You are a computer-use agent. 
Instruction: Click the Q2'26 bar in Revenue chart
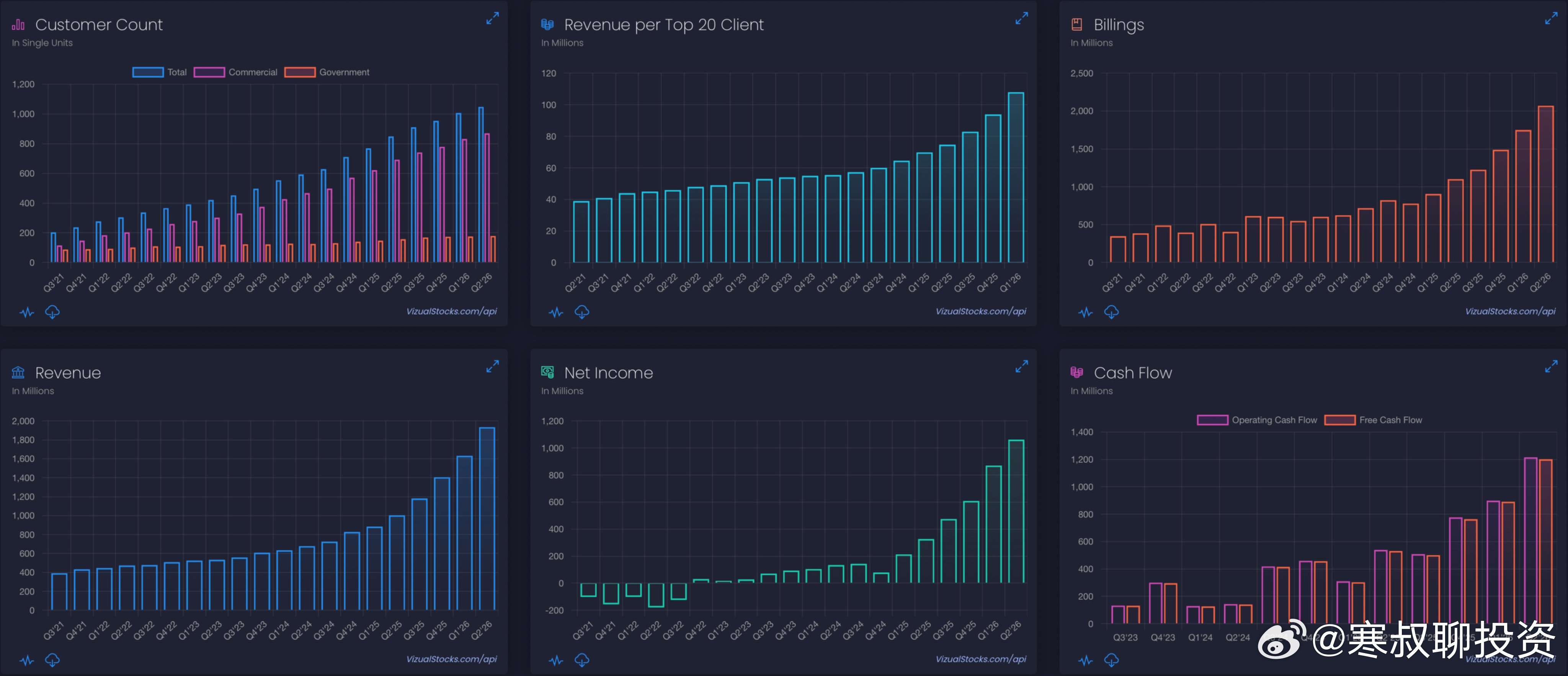click(487, 518)
